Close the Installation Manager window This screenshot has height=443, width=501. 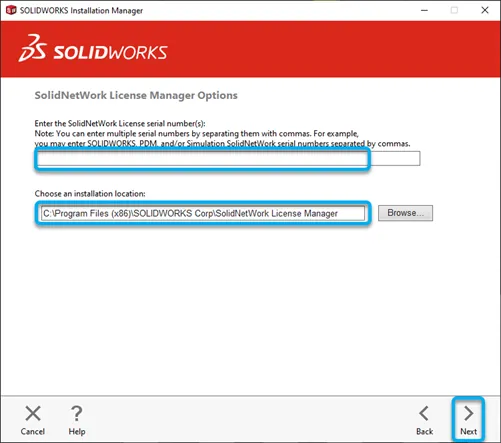485,10
